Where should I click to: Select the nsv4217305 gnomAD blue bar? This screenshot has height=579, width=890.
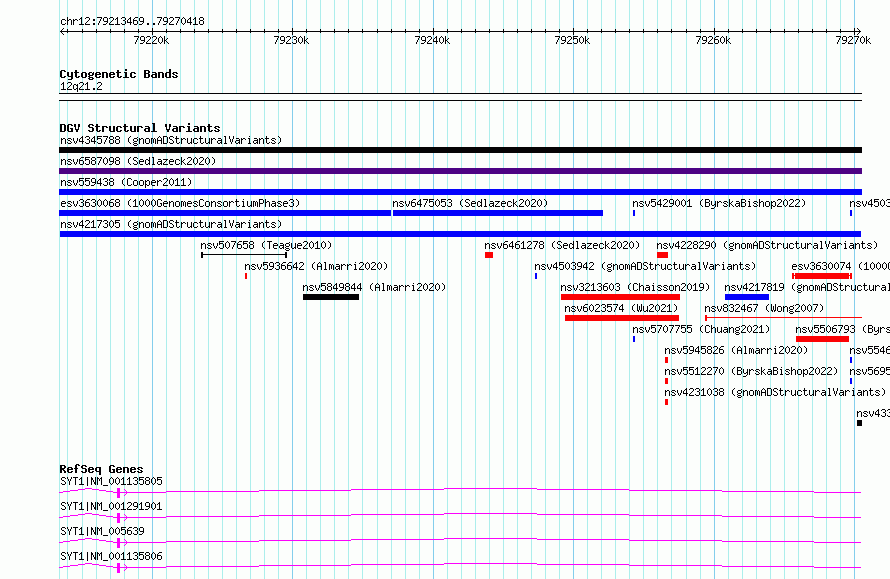coord(460,234)
